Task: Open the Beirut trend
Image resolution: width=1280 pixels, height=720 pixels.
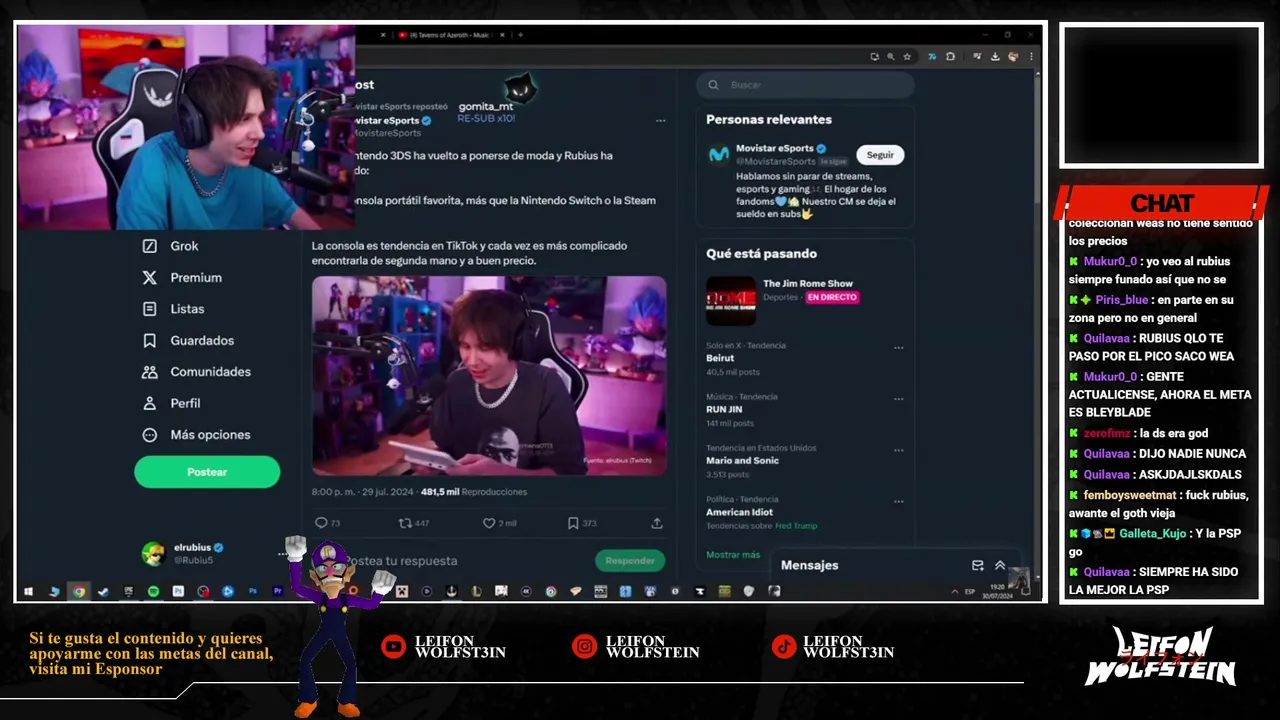Action: 720,358
